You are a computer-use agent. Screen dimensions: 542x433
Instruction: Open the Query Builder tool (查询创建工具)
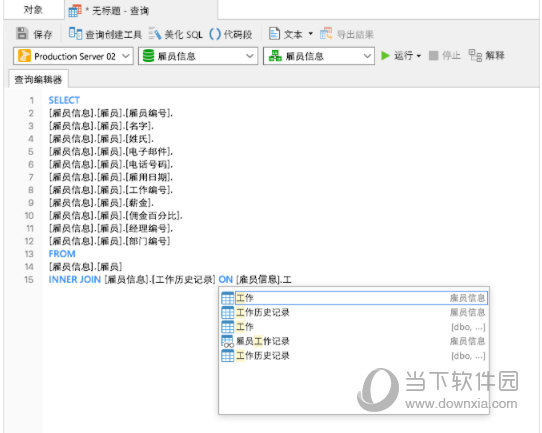click(x=105, y=34)
